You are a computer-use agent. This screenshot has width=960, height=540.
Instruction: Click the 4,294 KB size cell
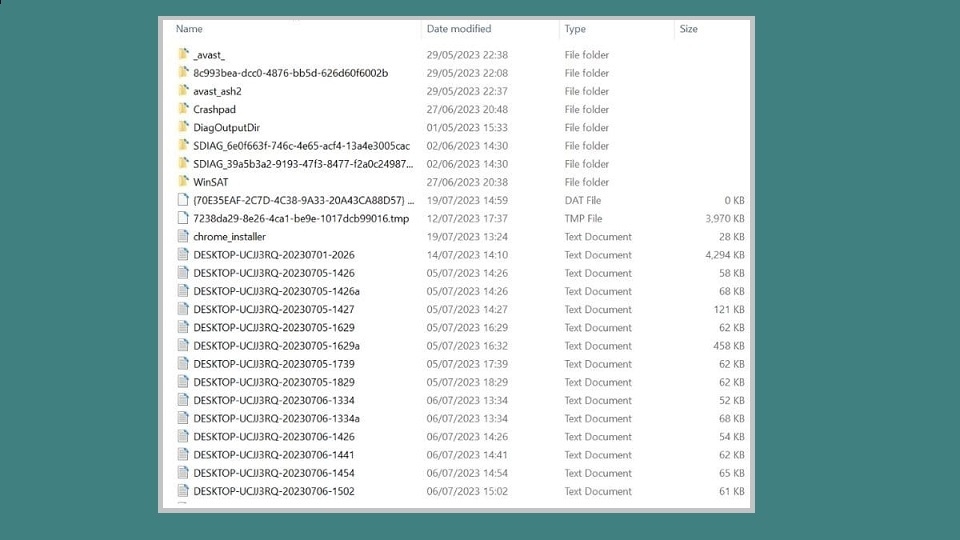725,255
